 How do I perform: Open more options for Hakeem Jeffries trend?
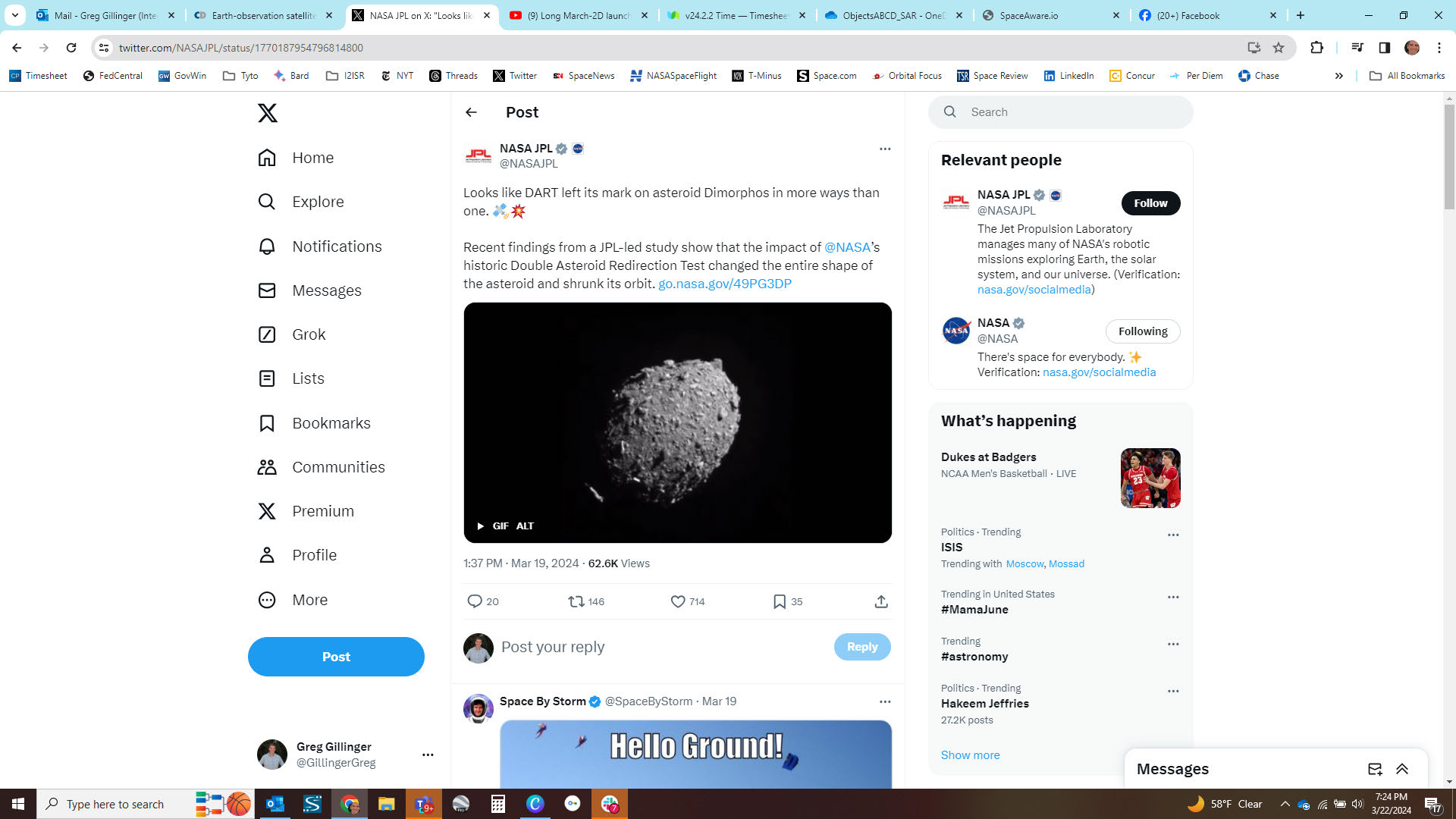(x=1173, y=691)
